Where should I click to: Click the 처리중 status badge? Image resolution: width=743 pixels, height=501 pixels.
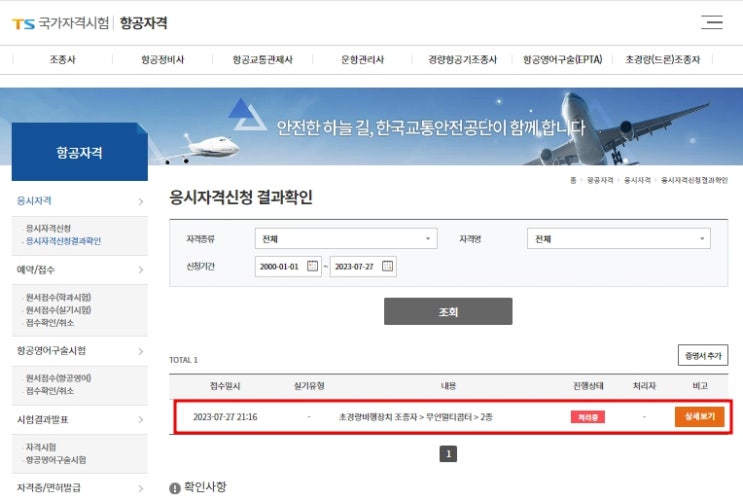(x=588, y=417)
